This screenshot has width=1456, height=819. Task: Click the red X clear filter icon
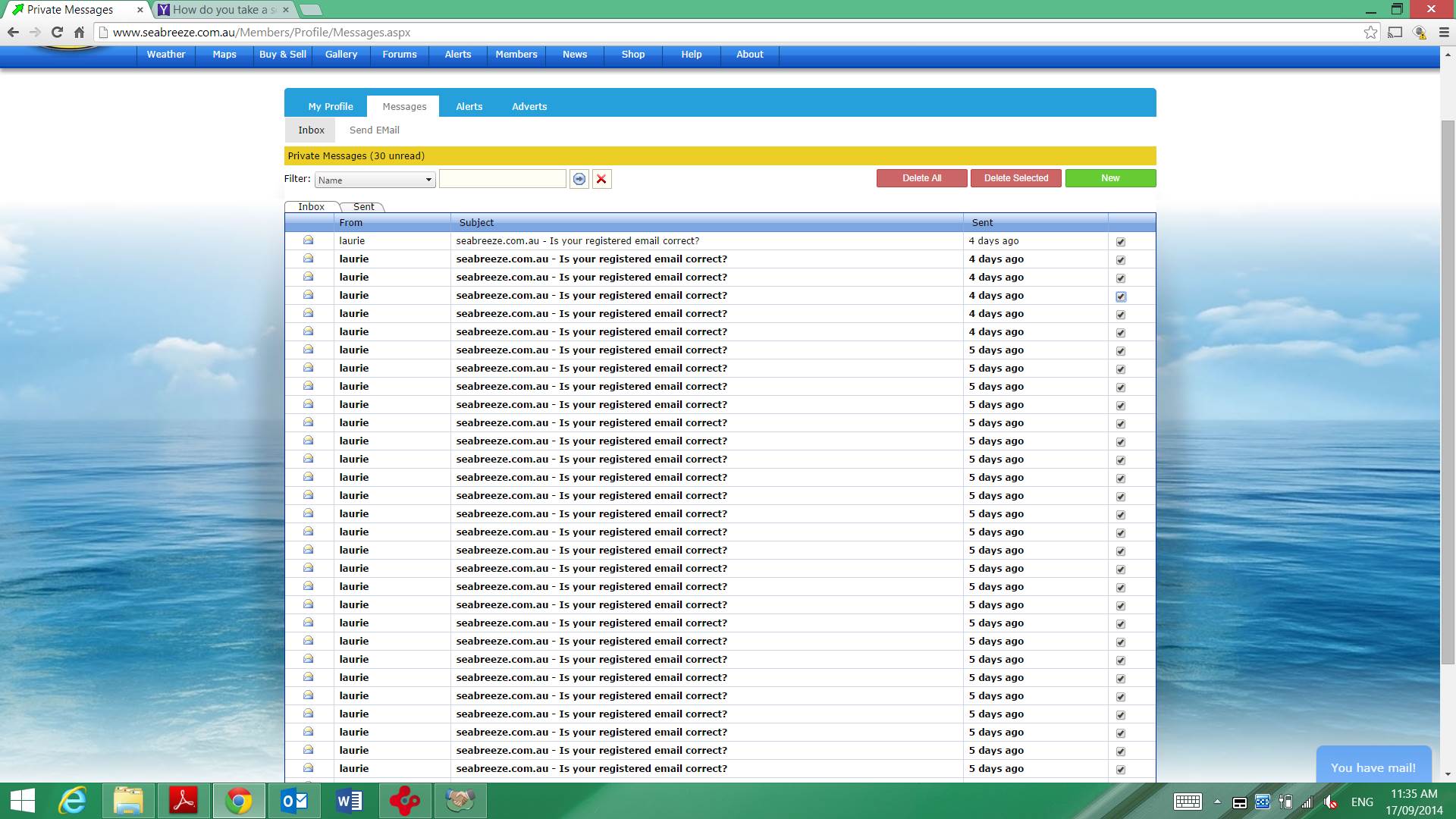[601, 179]
